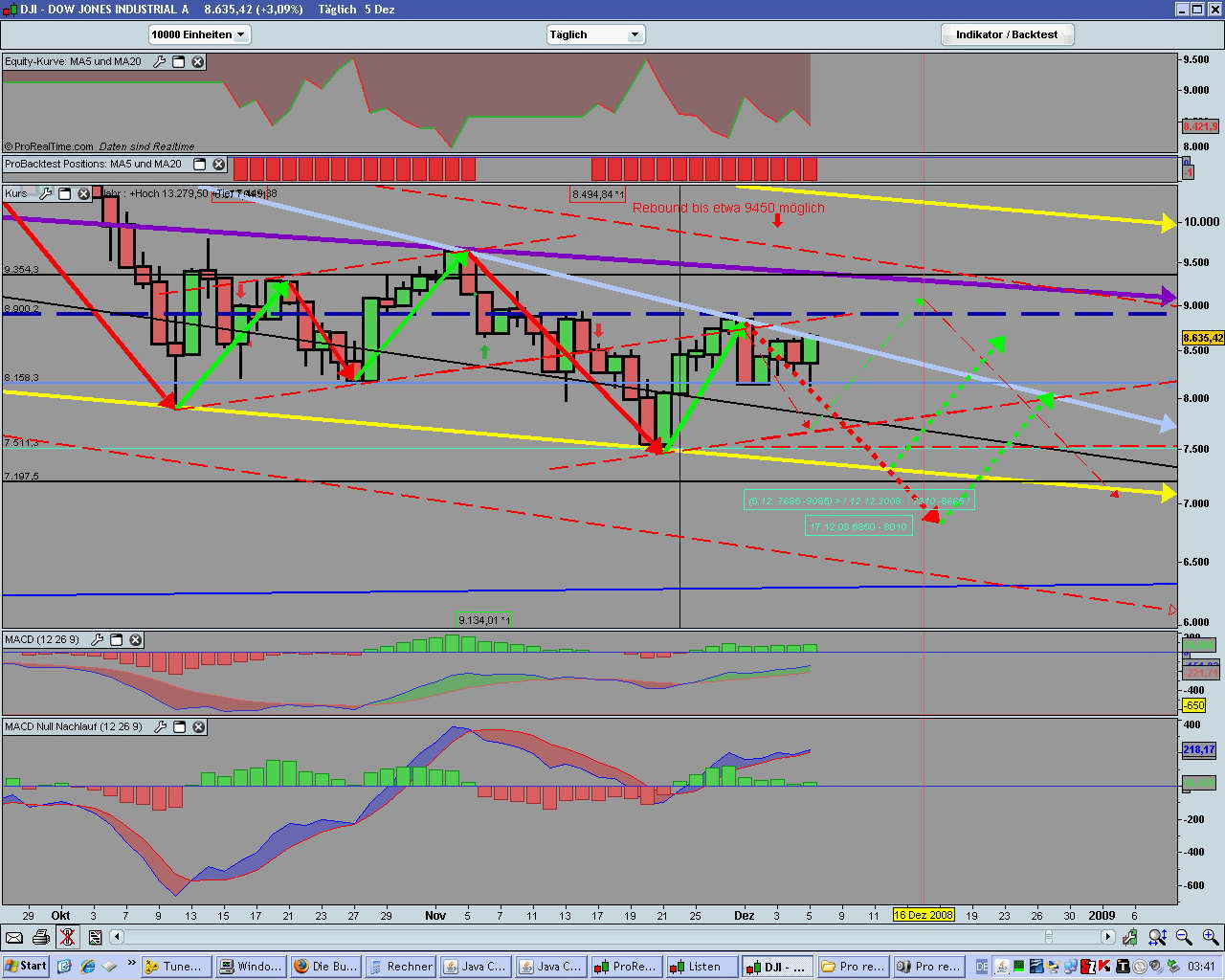This screenshot has height=980, width=1225.
Task: Expand quick launch overflow chevron
Action: pos(131,963)
